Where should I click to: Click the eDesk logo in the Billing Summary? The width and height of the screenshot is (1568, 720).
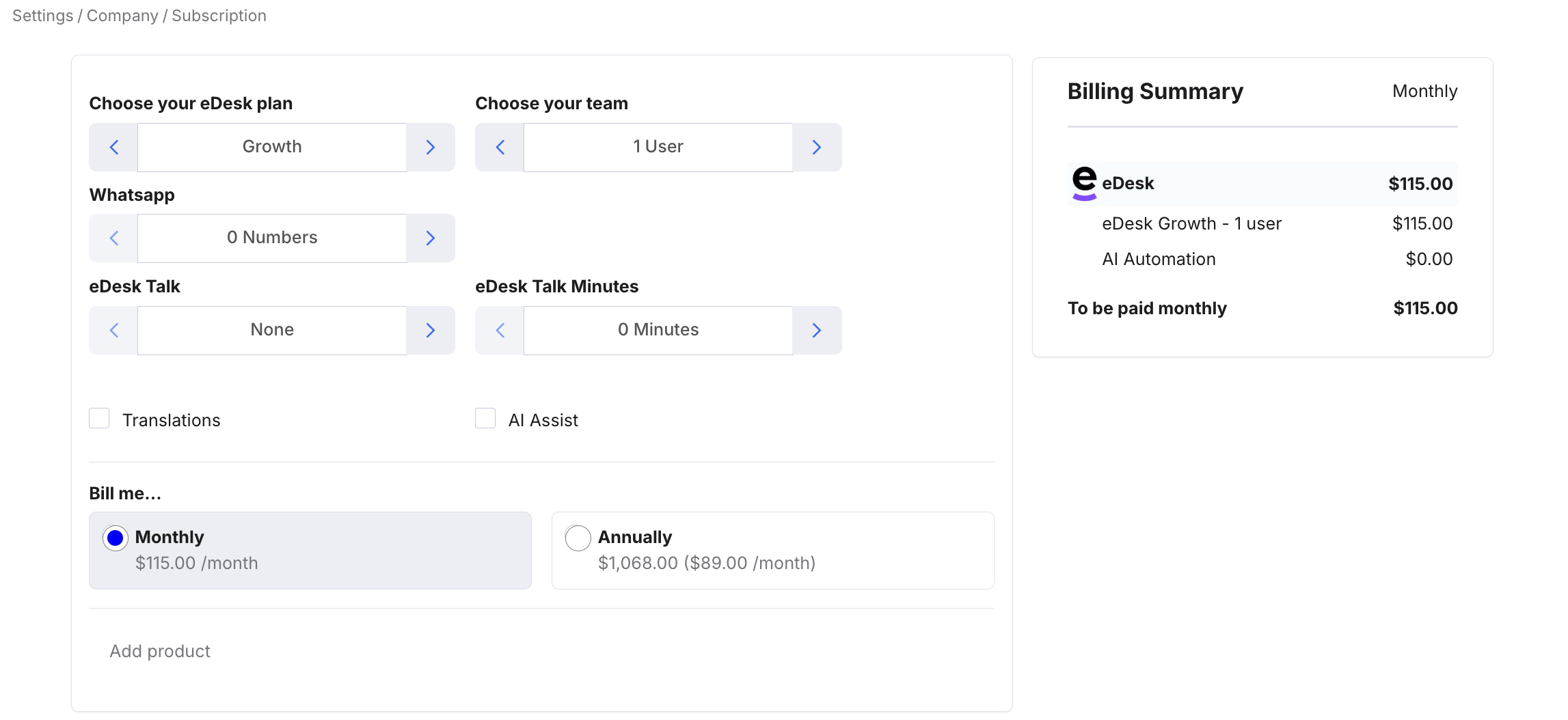click(x=1083, y=183)
